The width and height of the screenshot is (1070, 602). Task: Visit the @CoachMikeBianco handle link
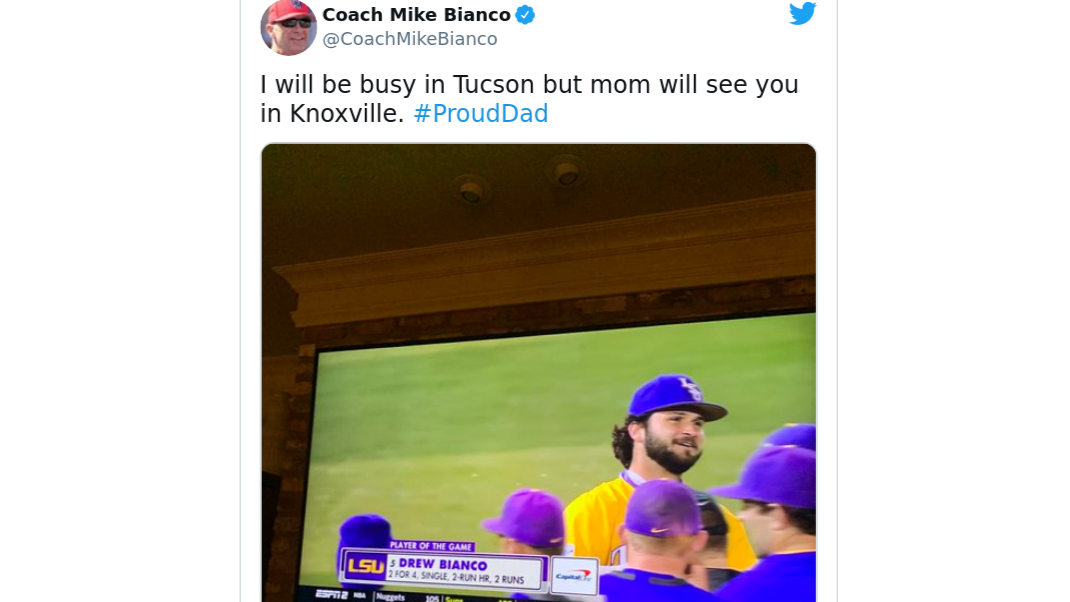tap(409, 39)
